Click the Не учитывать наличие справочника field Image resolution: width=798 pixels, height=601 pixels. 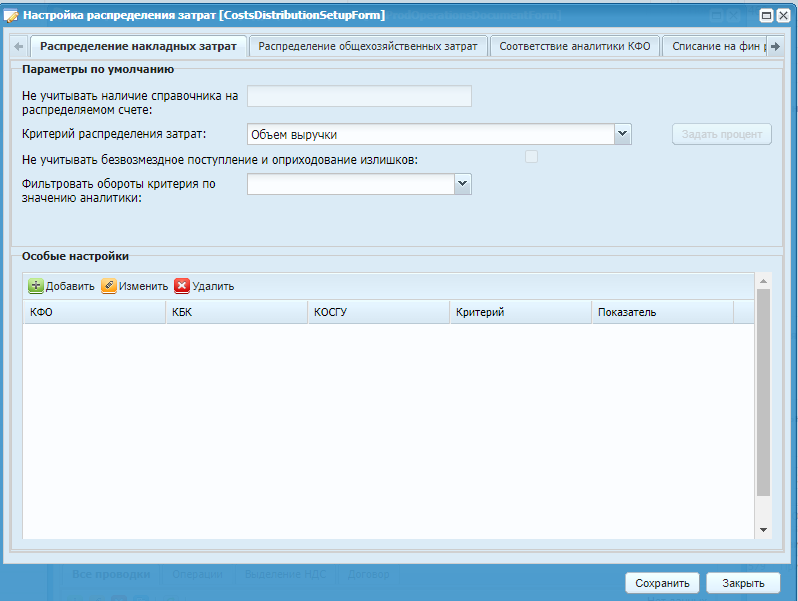click(x=359, y=96)
